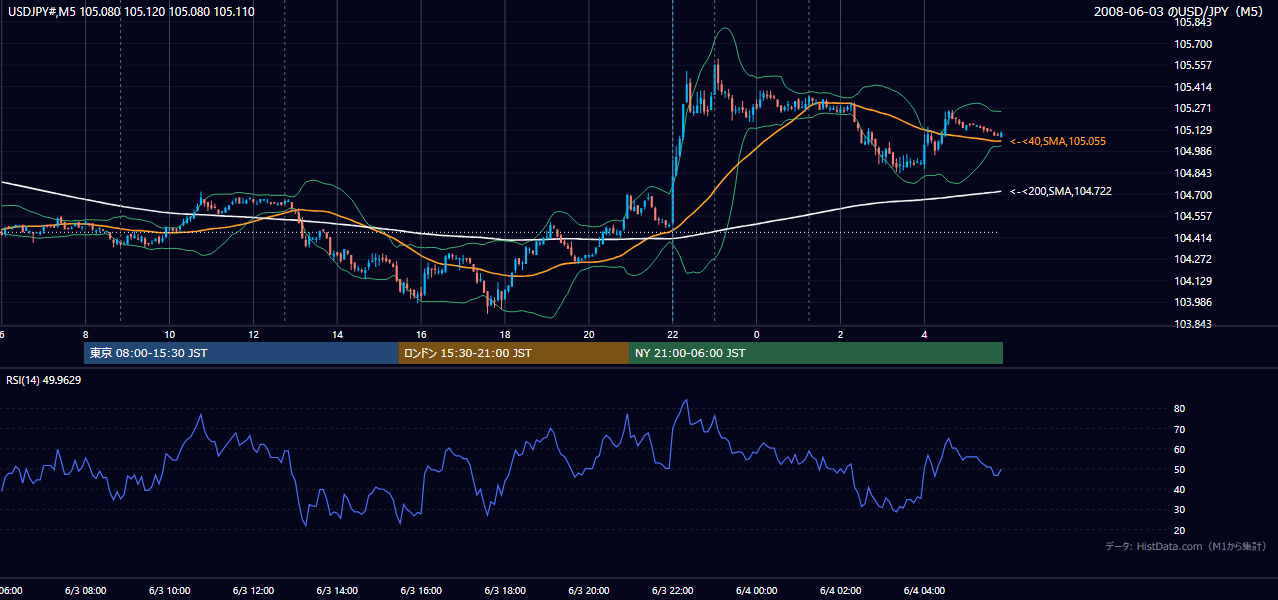The image size is (1278, 600).
Task: Click hour label 8 under the price chart
Action: pos(86,335)
